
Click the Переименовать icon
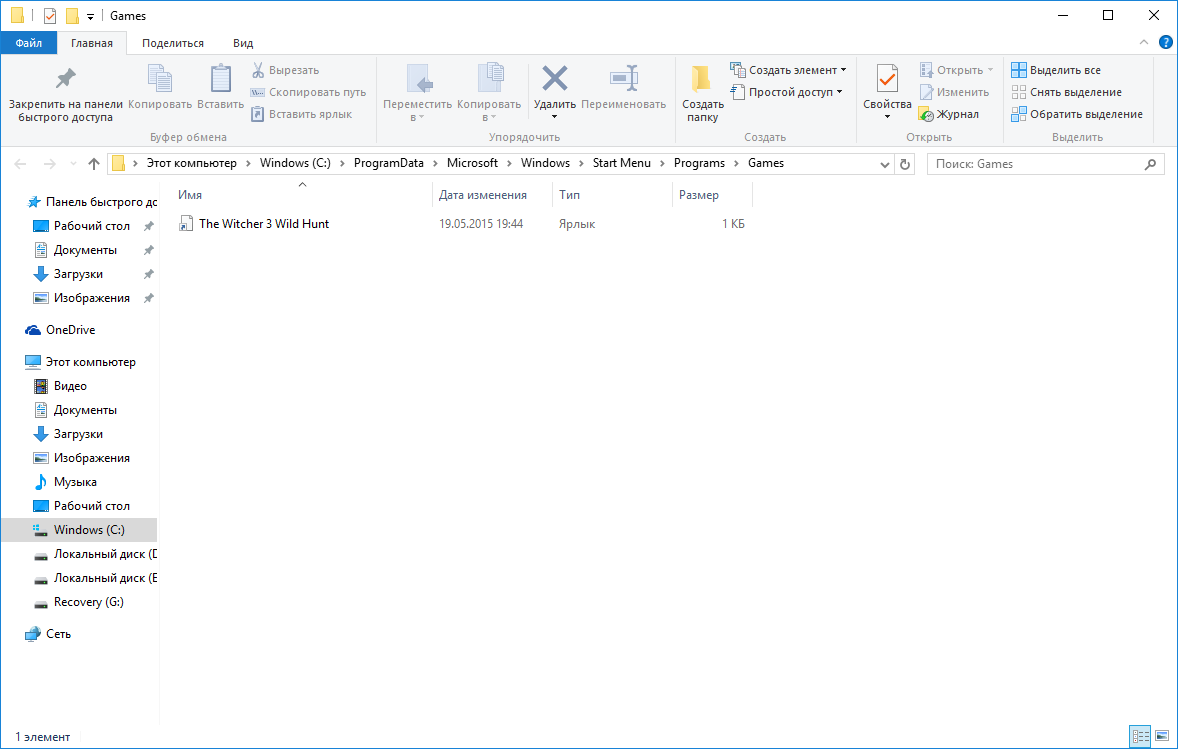click(624, 78)
